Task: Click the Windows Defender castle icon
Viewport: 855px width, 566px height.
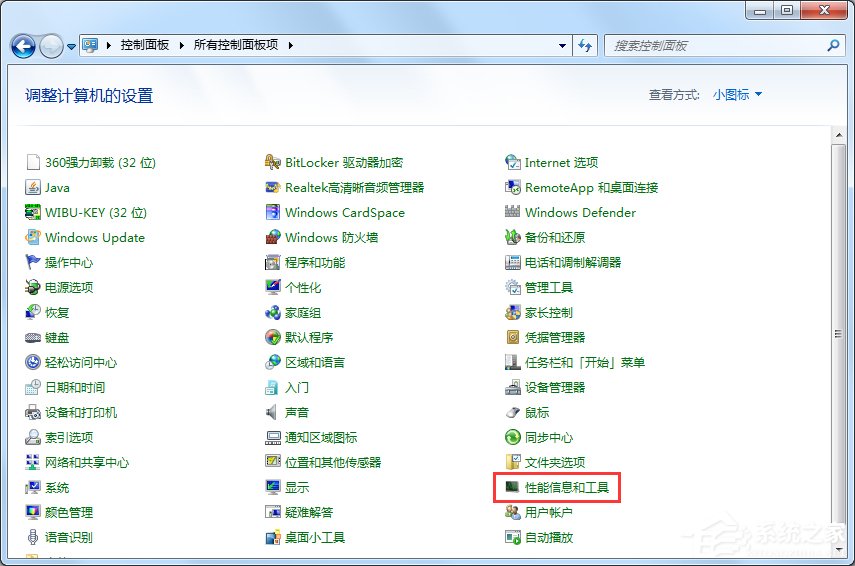Action: pos(513,212)
